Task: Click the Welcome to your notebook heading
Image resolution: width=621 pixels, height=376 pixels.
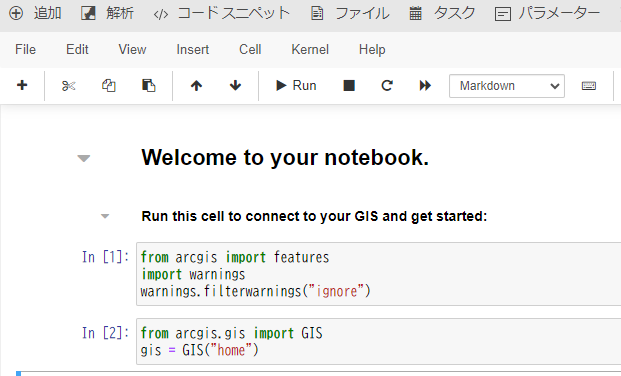Action: tap(285, 157)
